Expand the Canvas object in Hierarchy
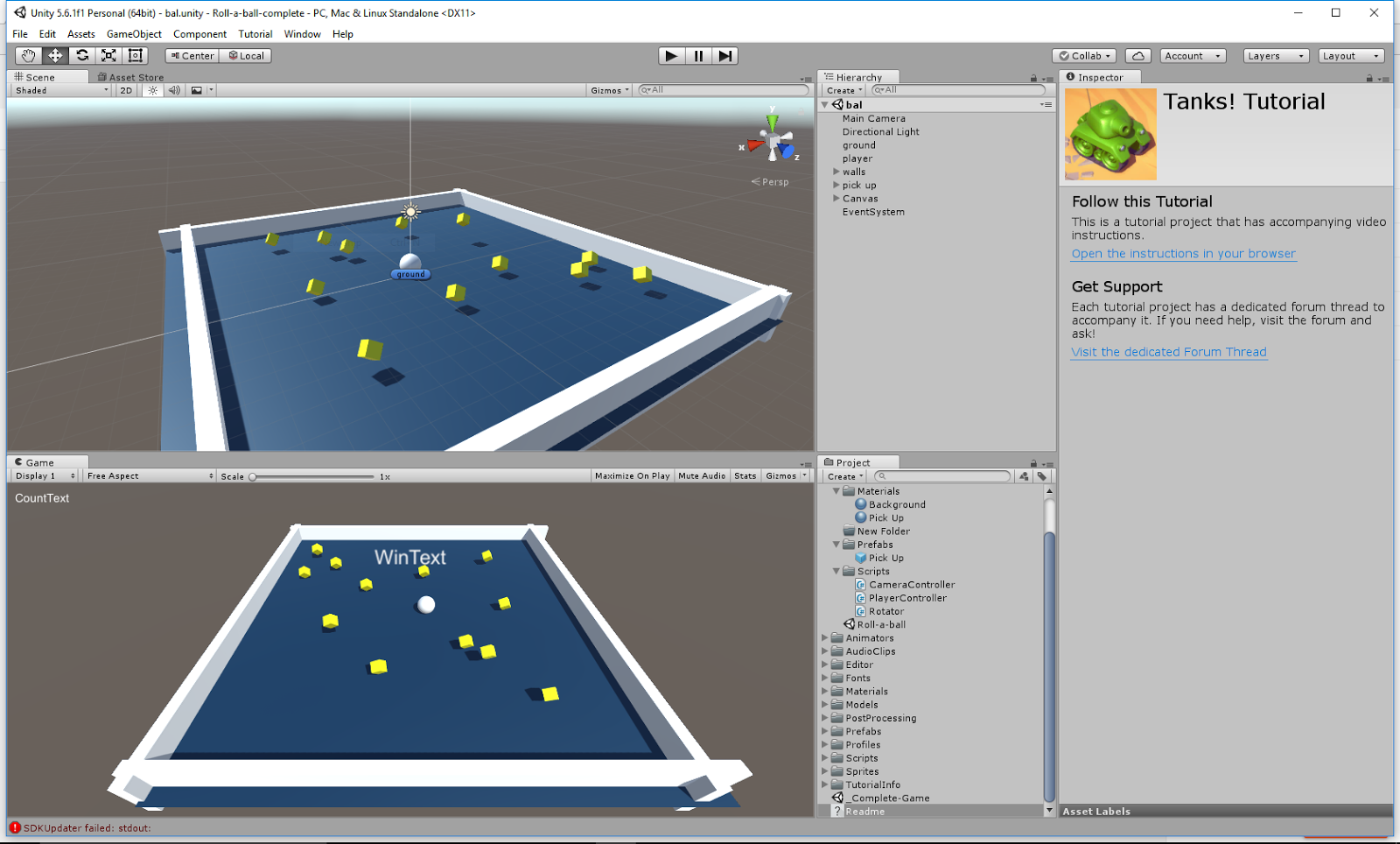 pos(836,199)
